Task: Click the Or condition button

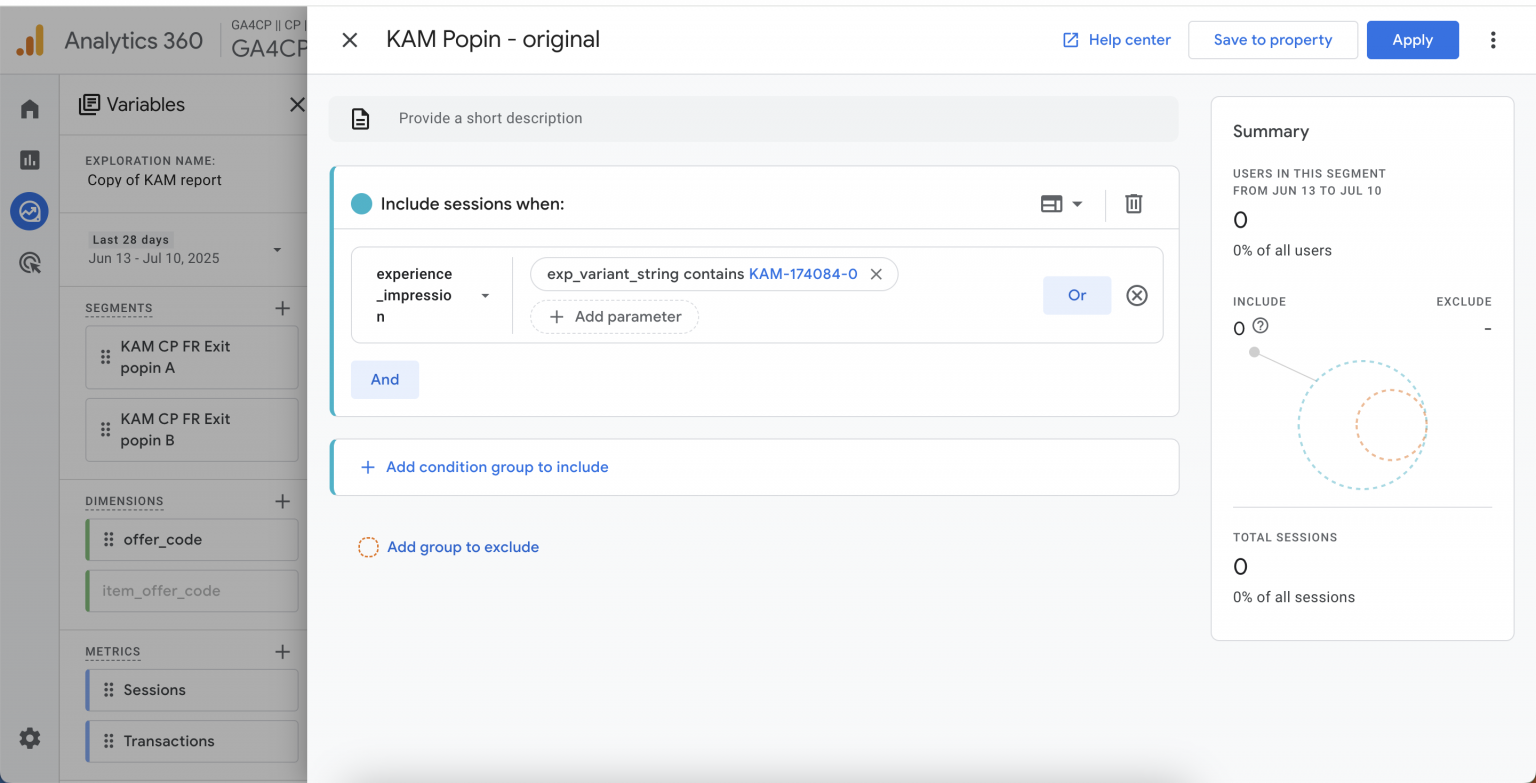Action: tap(1076, 296)
